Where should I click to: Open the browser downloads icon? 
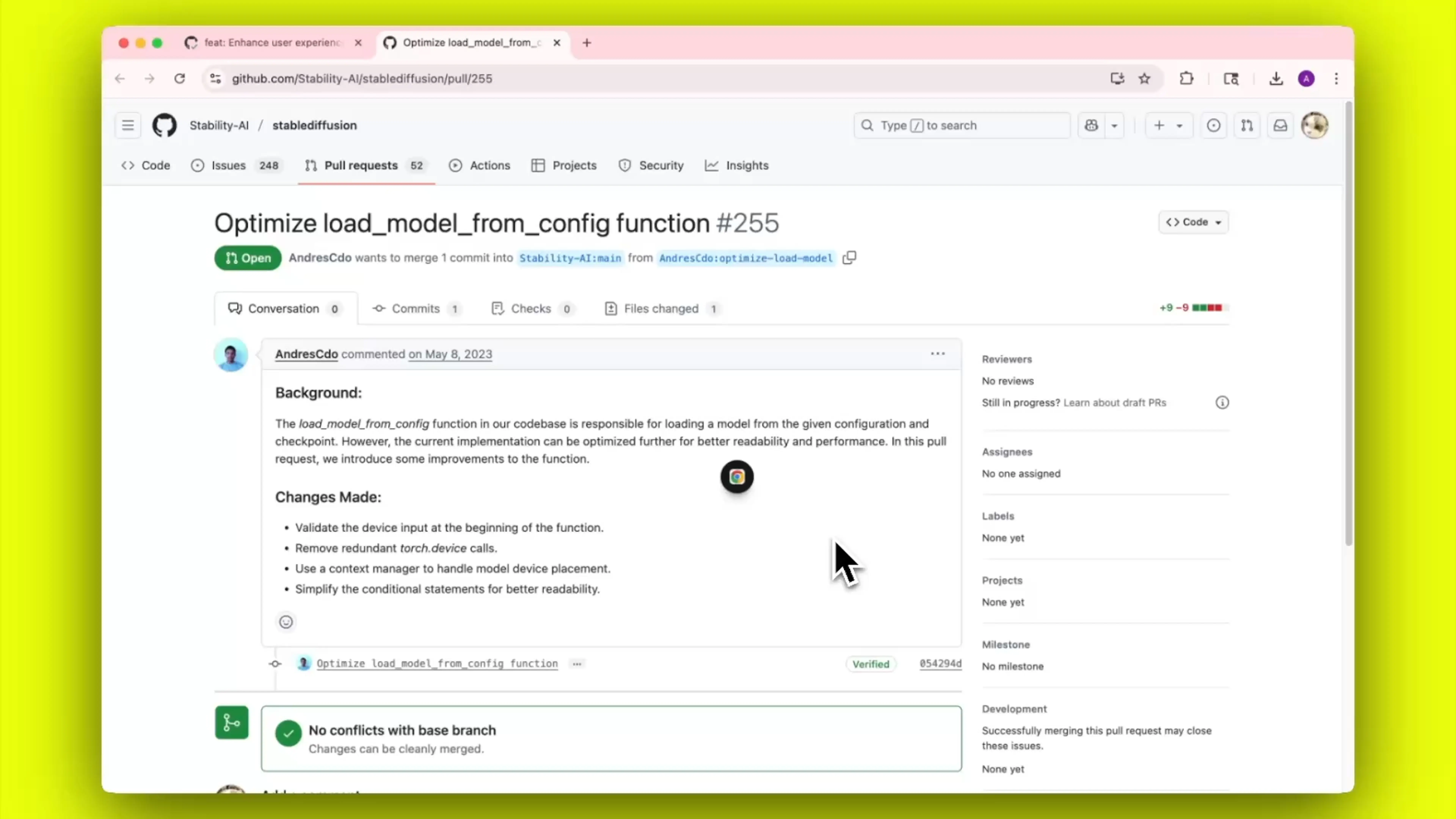pyautogui.click(x=1276, y=78)
